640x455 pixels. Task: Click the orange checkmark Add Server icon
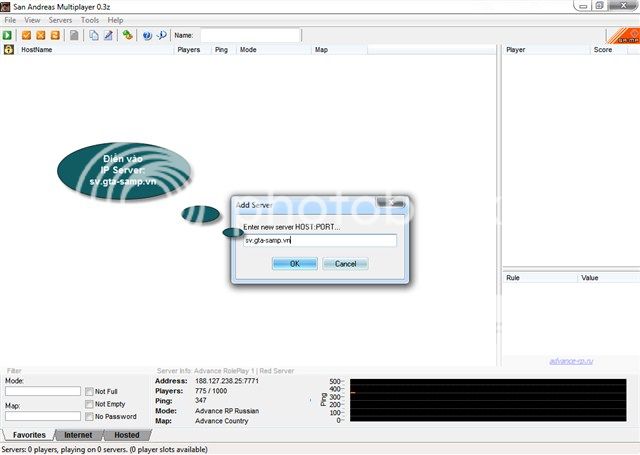pos(27,35)
